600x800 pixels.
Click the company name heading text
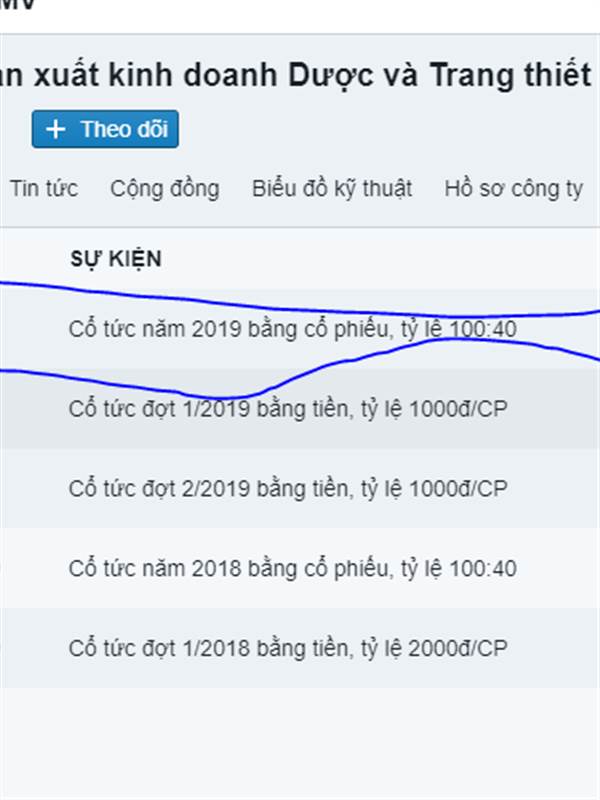click(x=296, y=76)
